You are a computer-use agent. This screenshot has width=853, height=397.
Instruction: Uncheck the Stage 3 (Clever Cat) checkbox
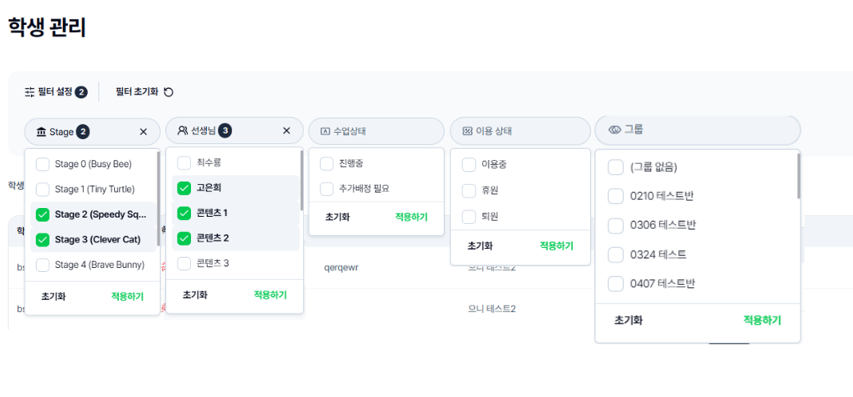click(43, 239)
